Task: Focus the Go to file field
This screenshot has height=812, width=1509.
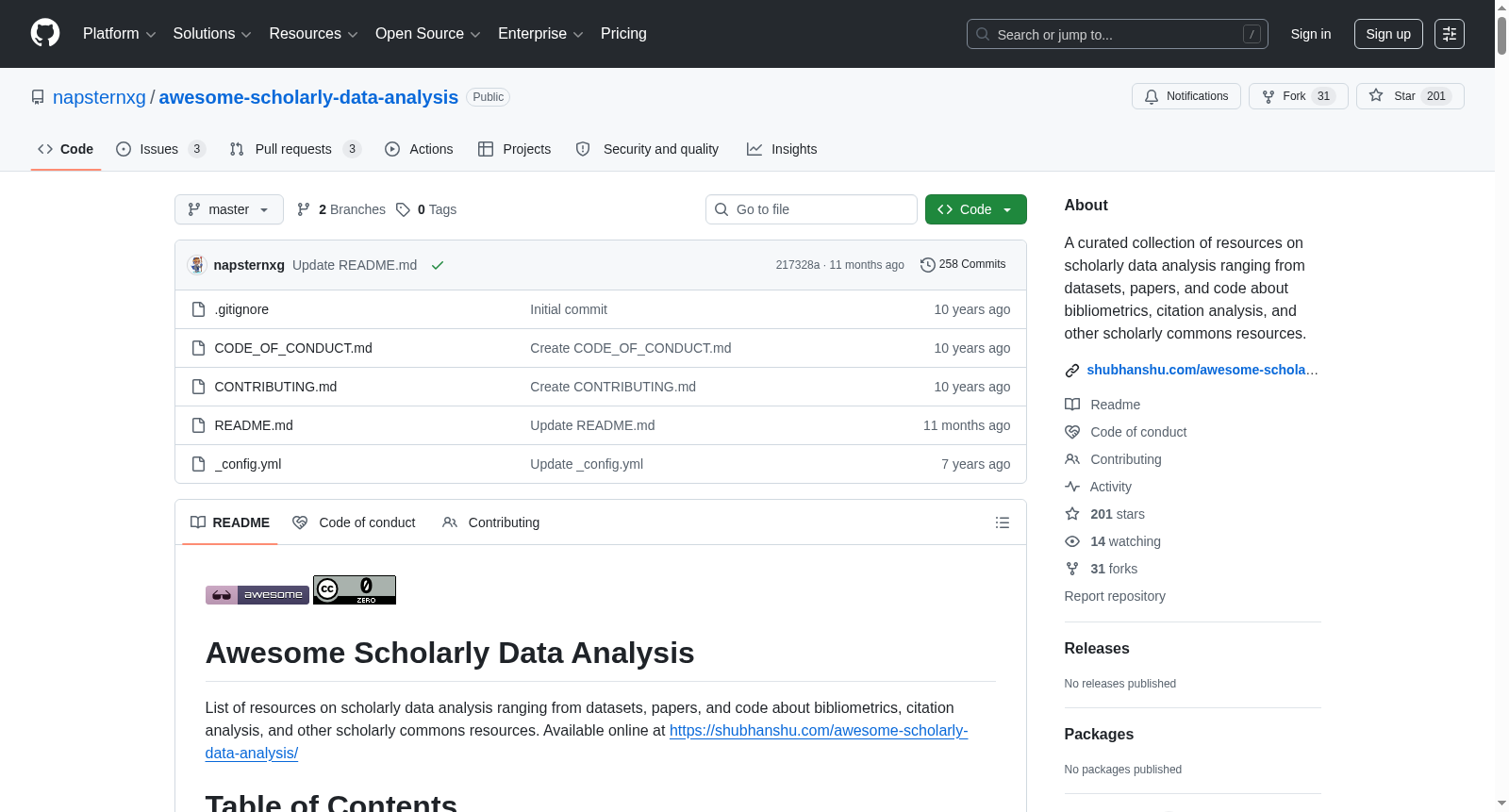Action: [811, 209]
